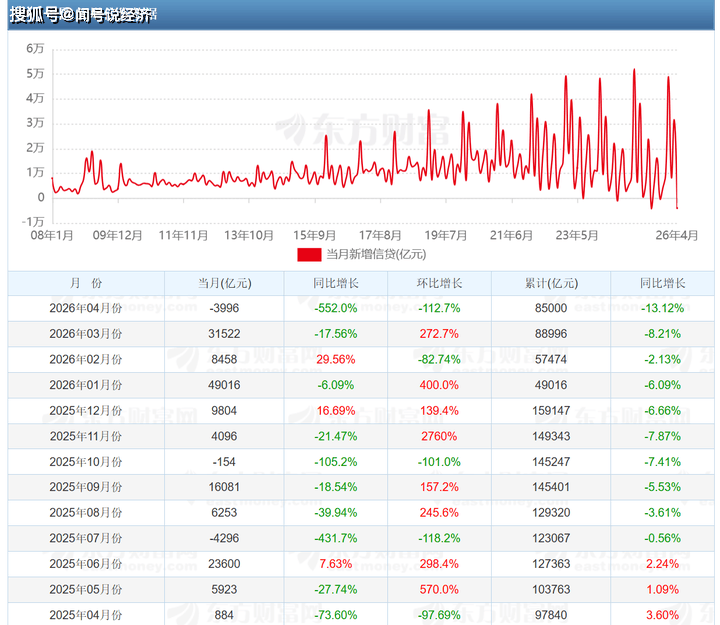Select the 2025年08月份 row label
The height and width of the screenshot is (625, 720).
(86, 513)
